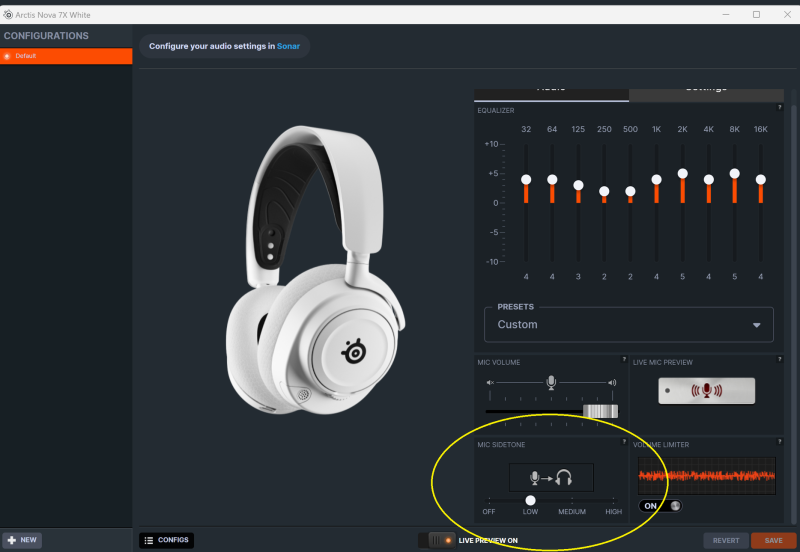The width and height of the screenshot is (800, 552).
Task: Open the CONFIGS list button
Action: 166,540
